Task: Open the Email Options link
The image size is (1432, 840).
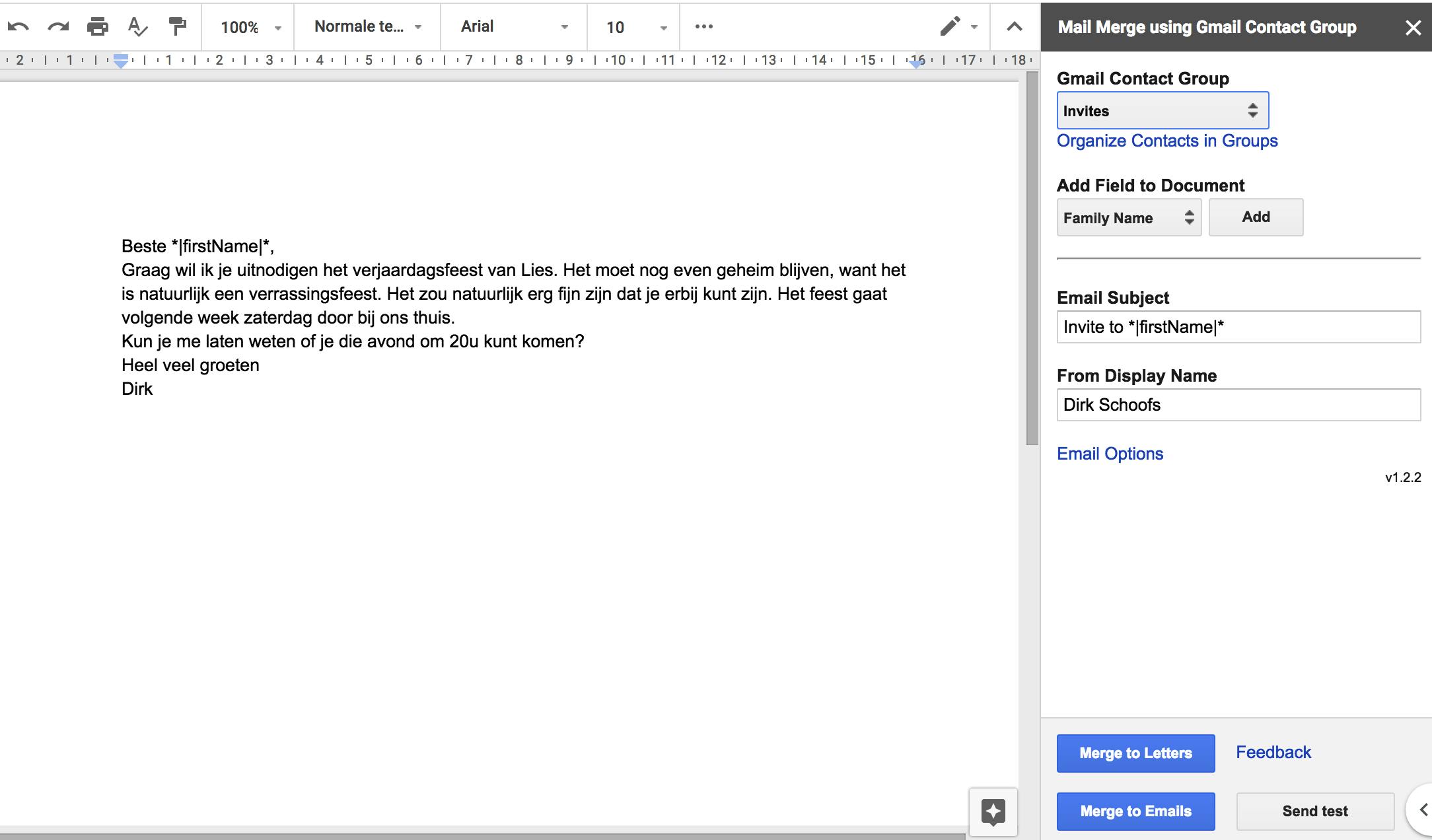Action: pyautogui.click(x=1110, y=454)
